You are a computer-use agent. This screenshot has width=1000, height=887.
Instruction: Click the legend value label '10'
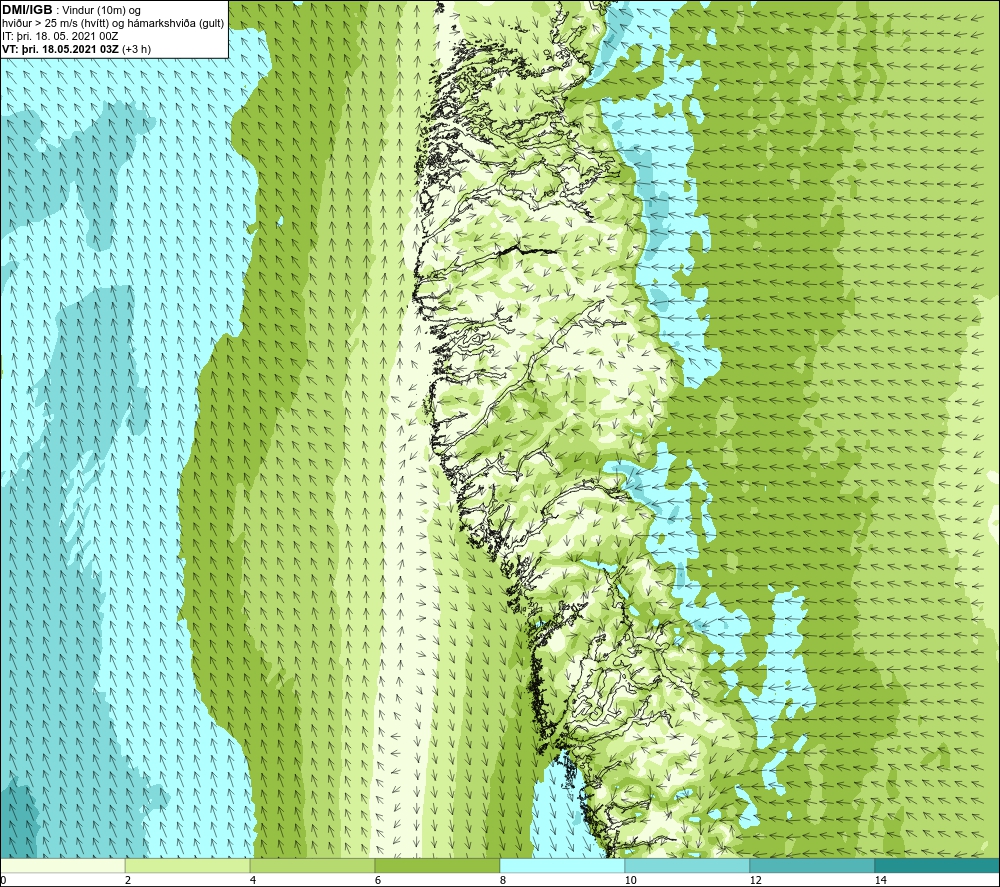point(630,880)
